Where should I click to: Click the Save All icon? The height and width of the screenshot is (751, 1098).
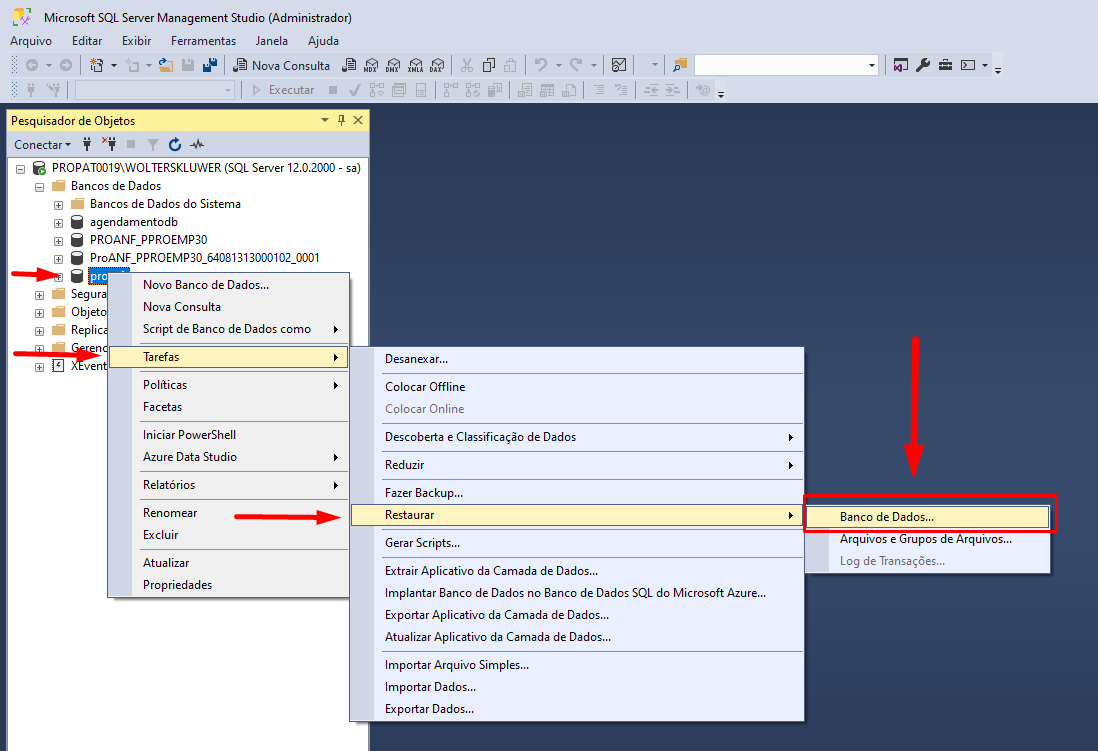tap(209, 65)
